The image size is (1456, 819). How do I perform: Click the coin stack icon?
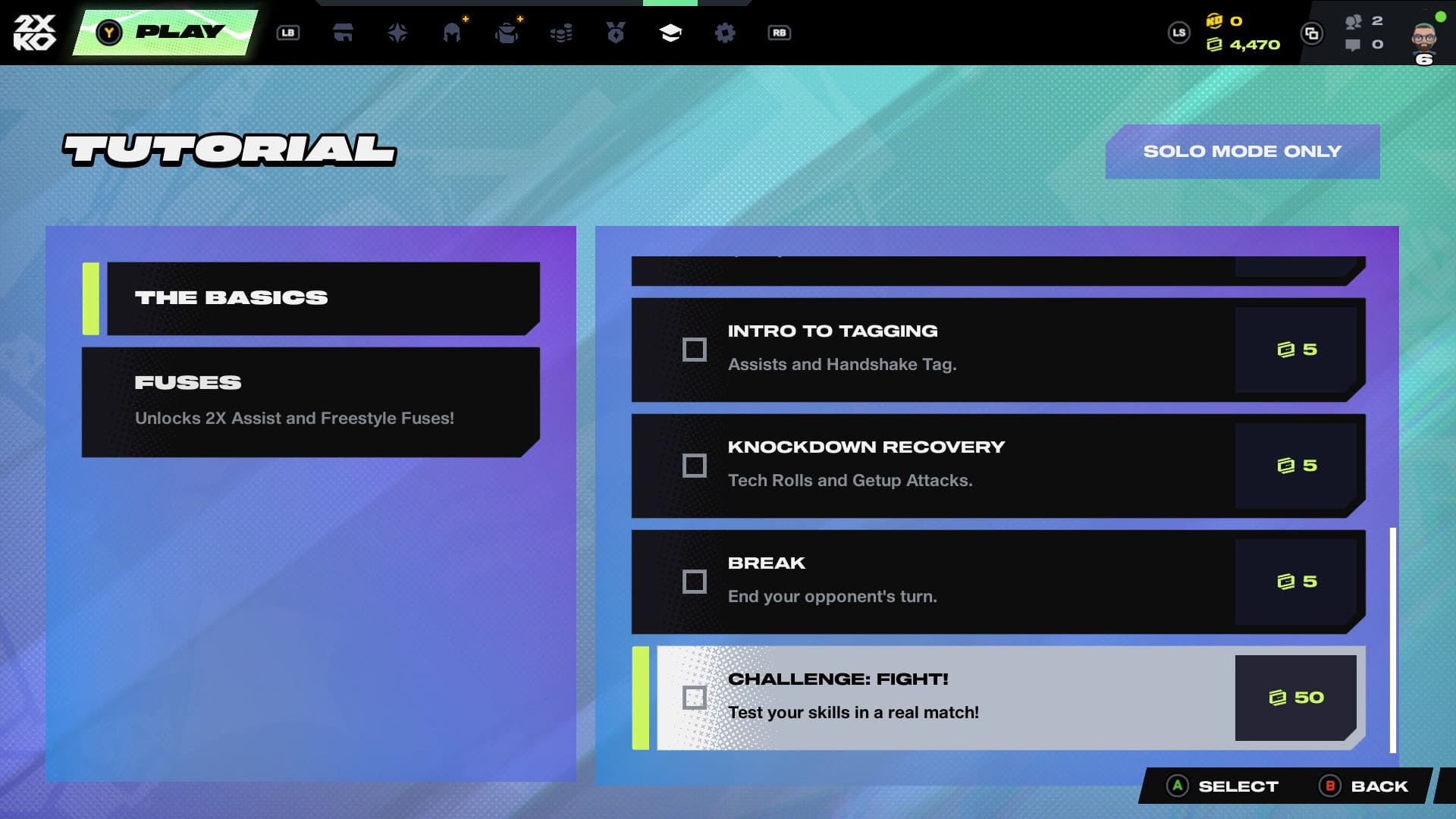pos(561,33)
